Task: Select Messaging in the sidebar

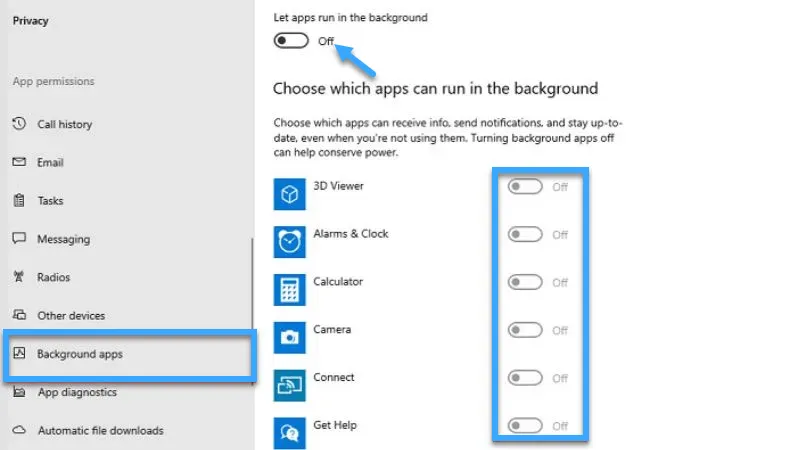Action: pos(63,239)
